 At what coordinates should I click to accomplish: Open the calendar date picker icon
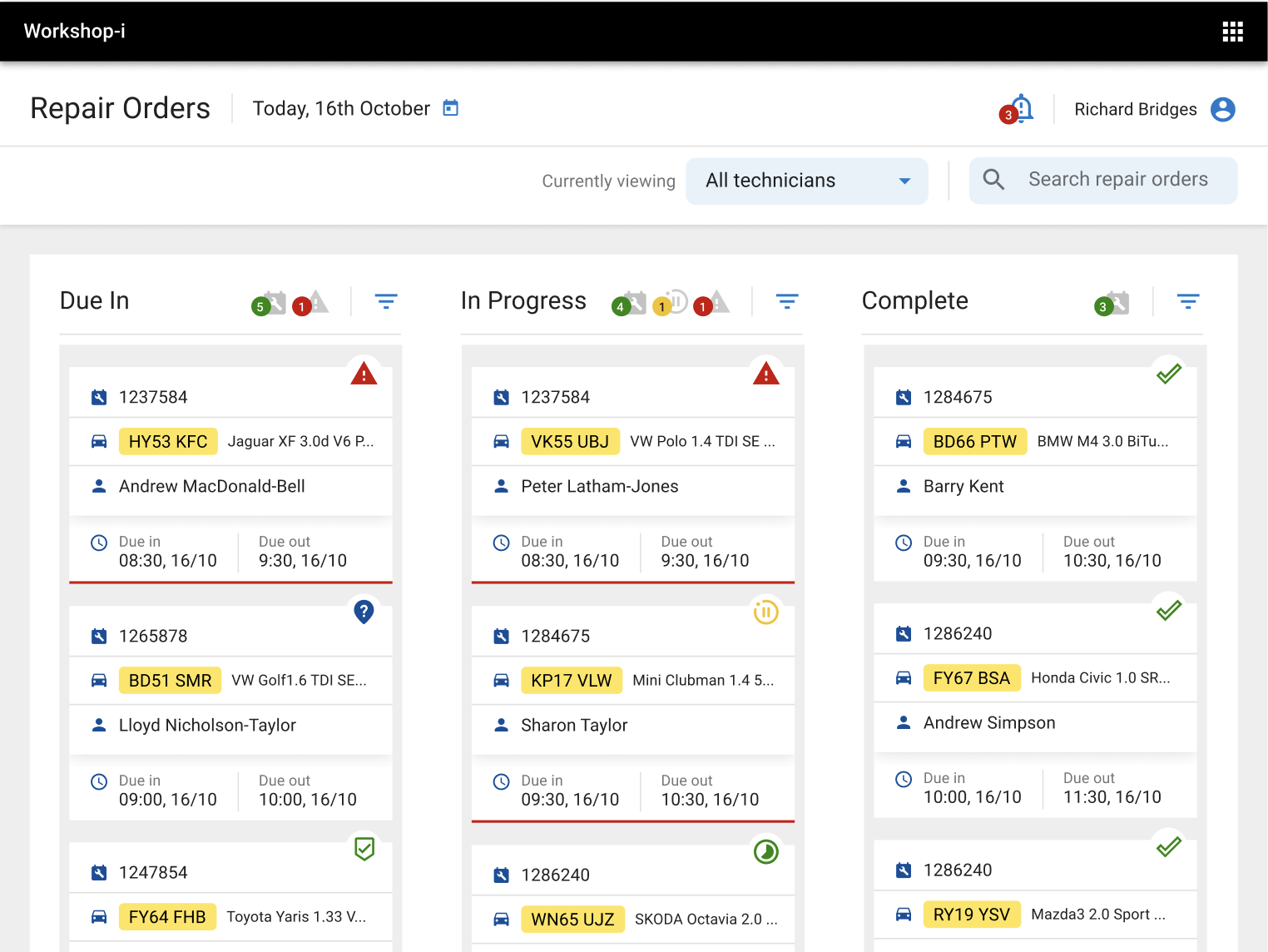click(450, 108)
